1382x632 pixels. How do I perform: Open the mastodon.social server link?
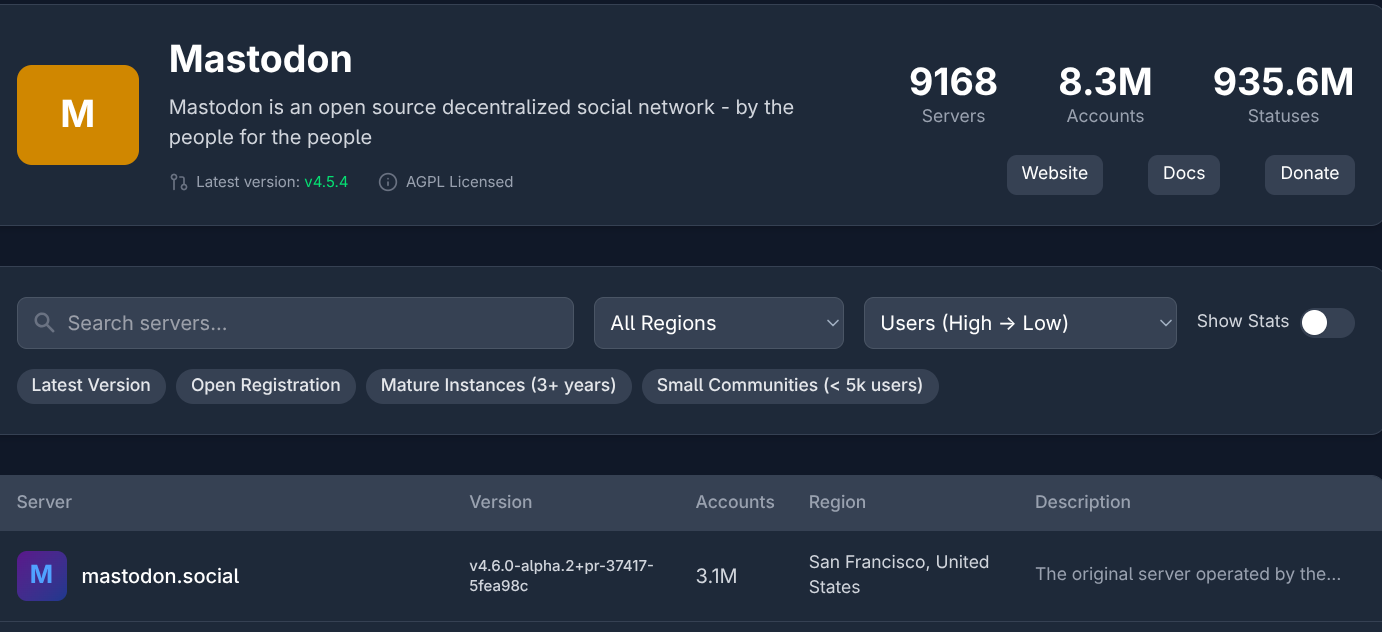[x=160, y=576]
